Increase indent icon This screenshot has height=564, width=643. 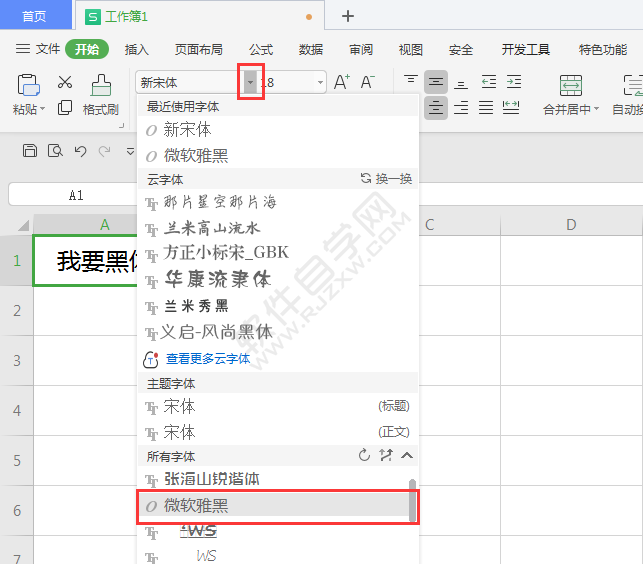[514, 82]
